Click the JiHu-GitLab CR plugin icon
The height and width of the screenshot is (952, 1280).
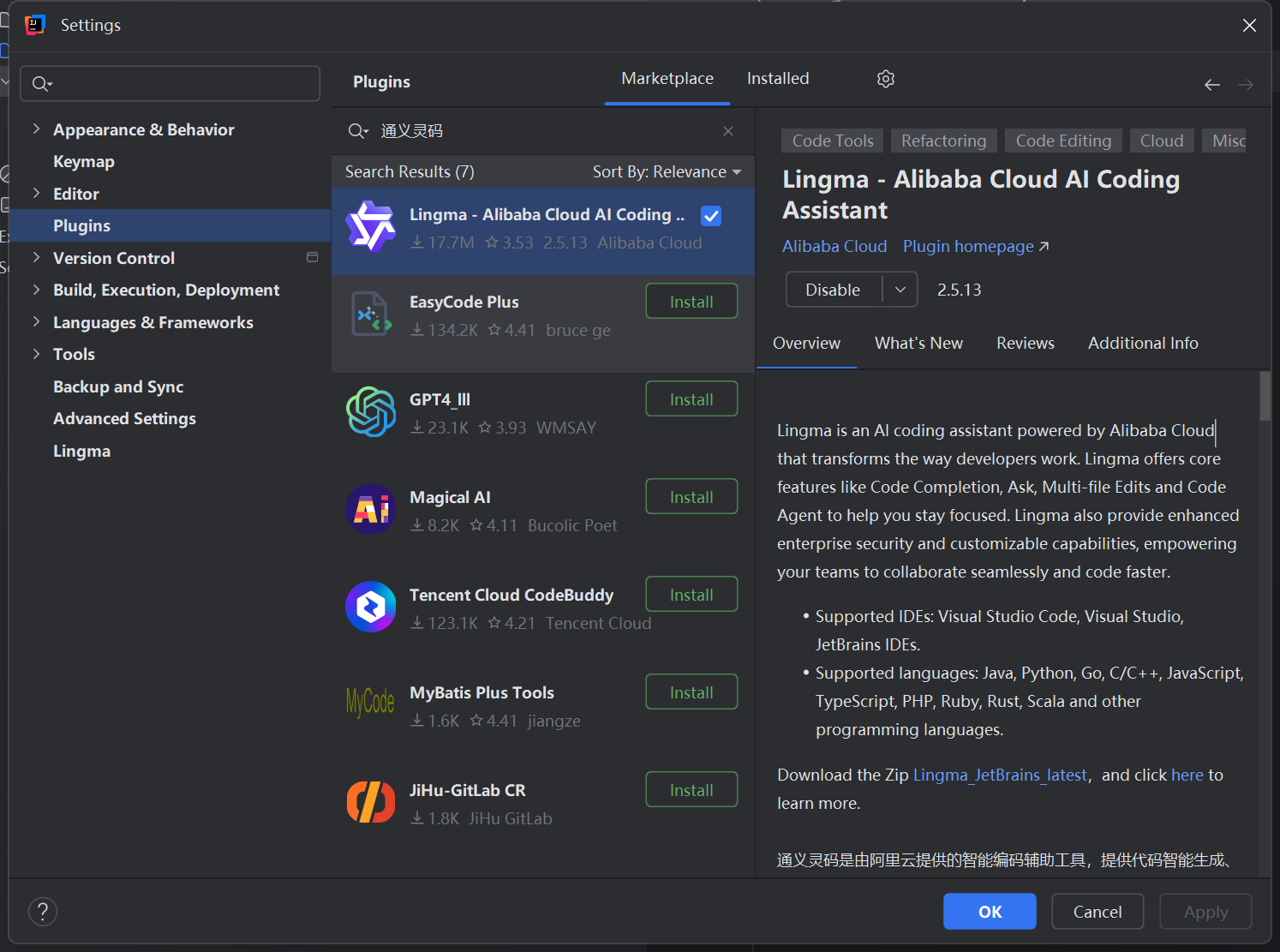[371, 801]
